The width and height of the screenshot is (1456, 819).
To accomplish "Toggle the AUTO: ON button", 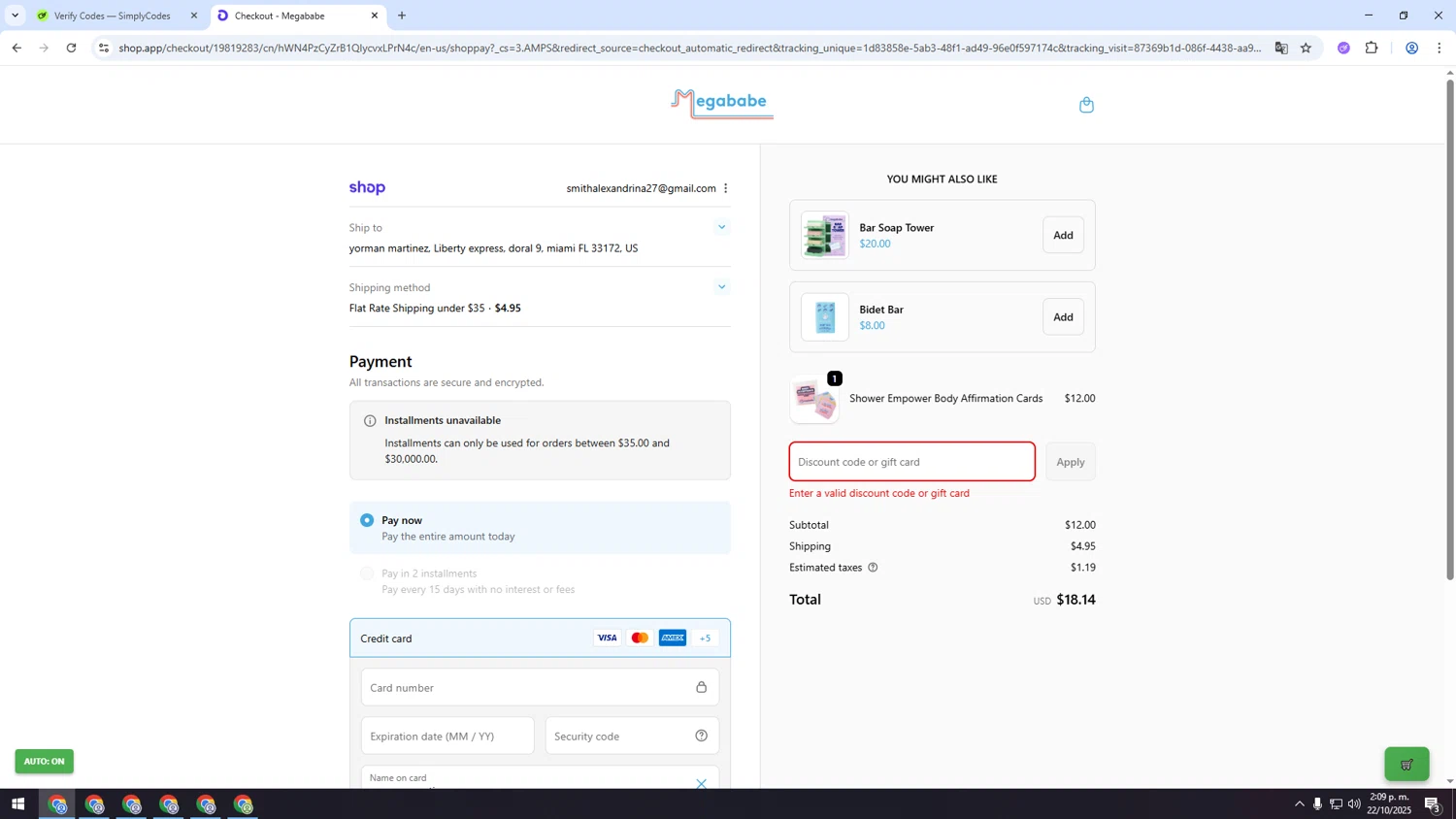I will coord(44,762).
